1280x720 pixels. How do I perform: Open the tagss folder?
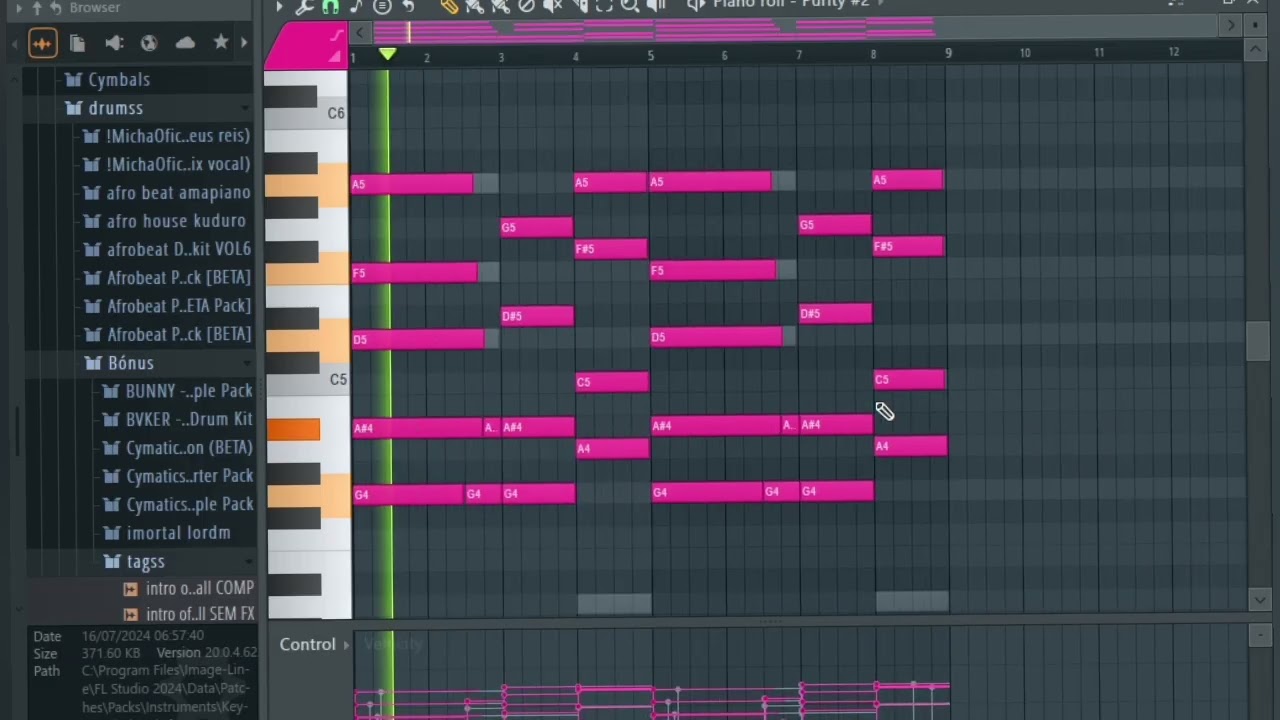(135, 562)
